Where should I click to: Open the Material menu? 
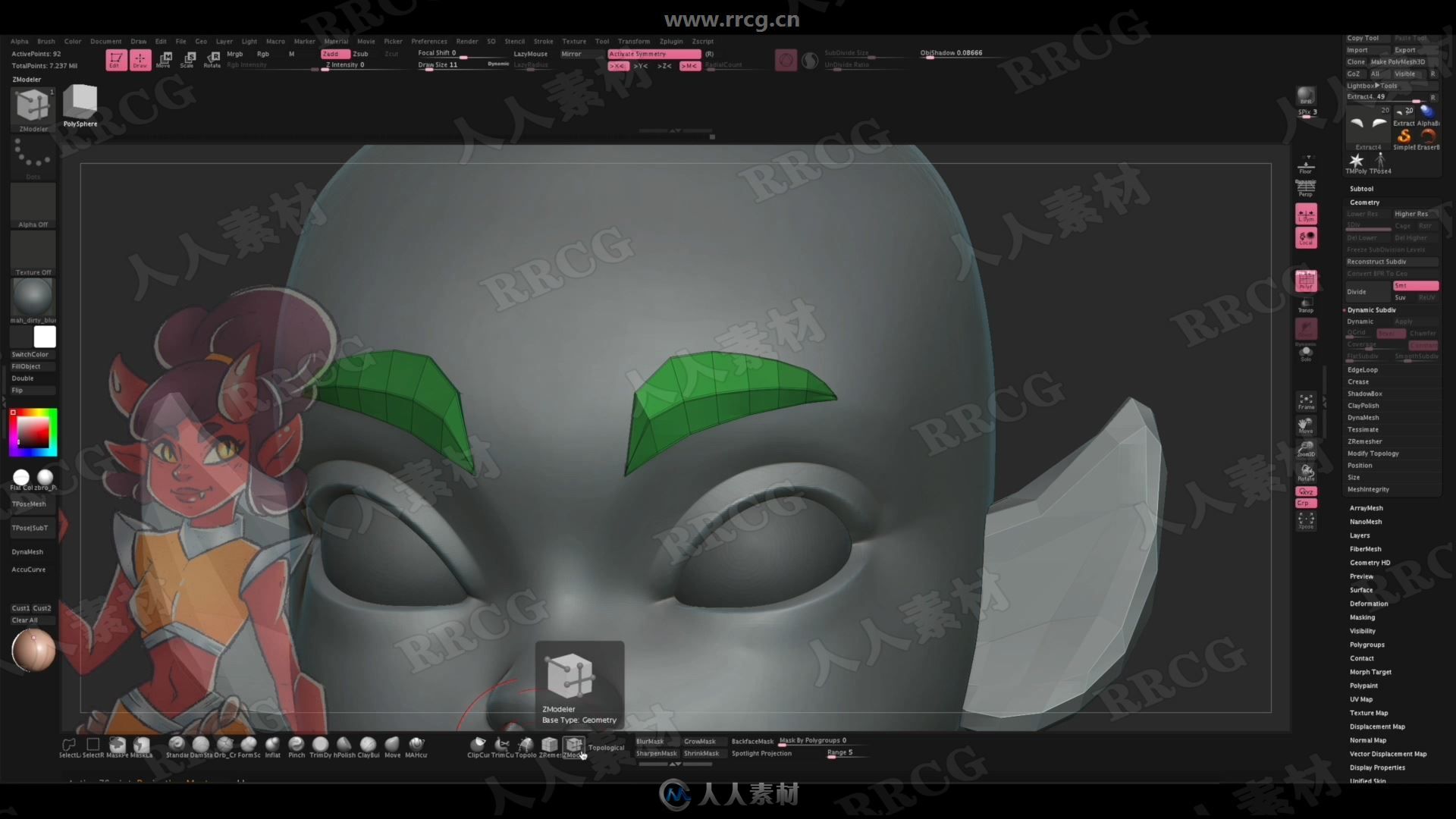pyautogui.click(x=336, y=42)
